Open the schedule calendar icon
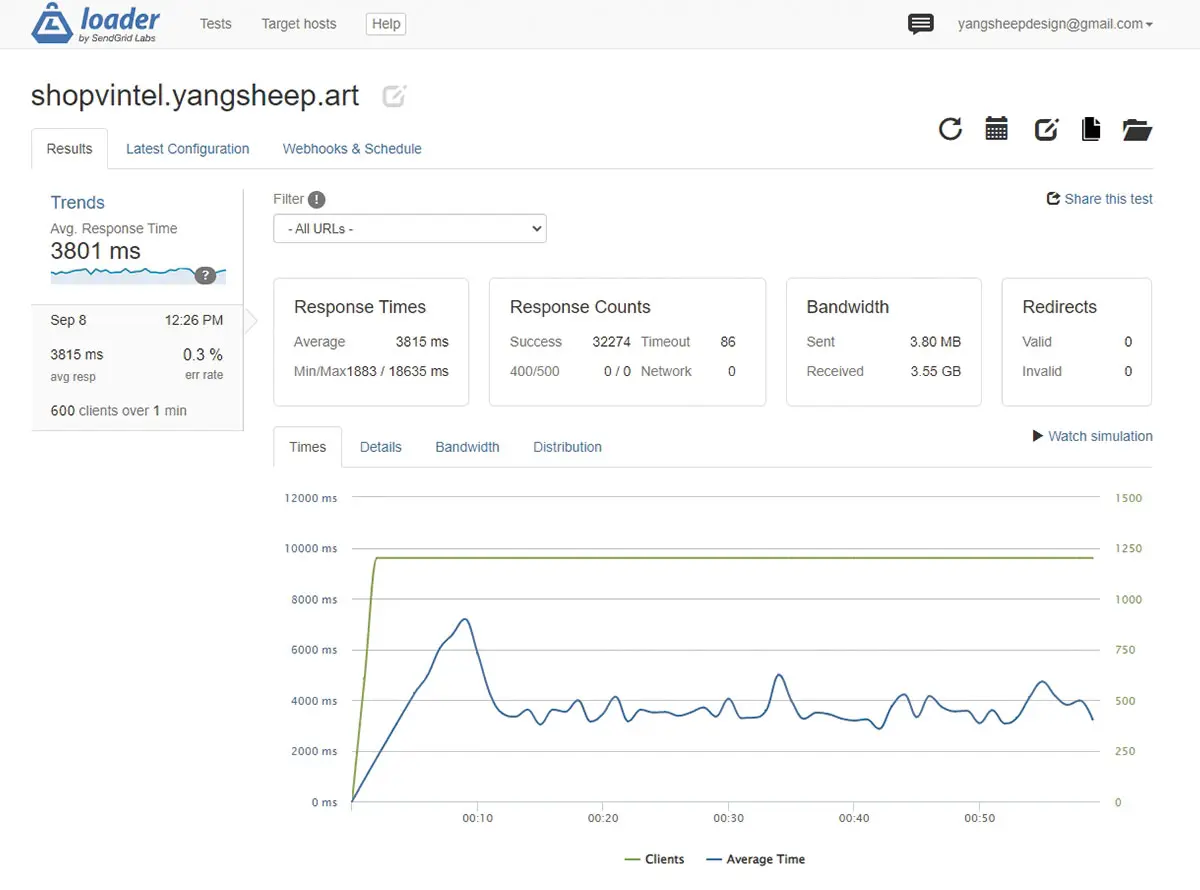1200x890 pixels. click(x=996, y=128)
